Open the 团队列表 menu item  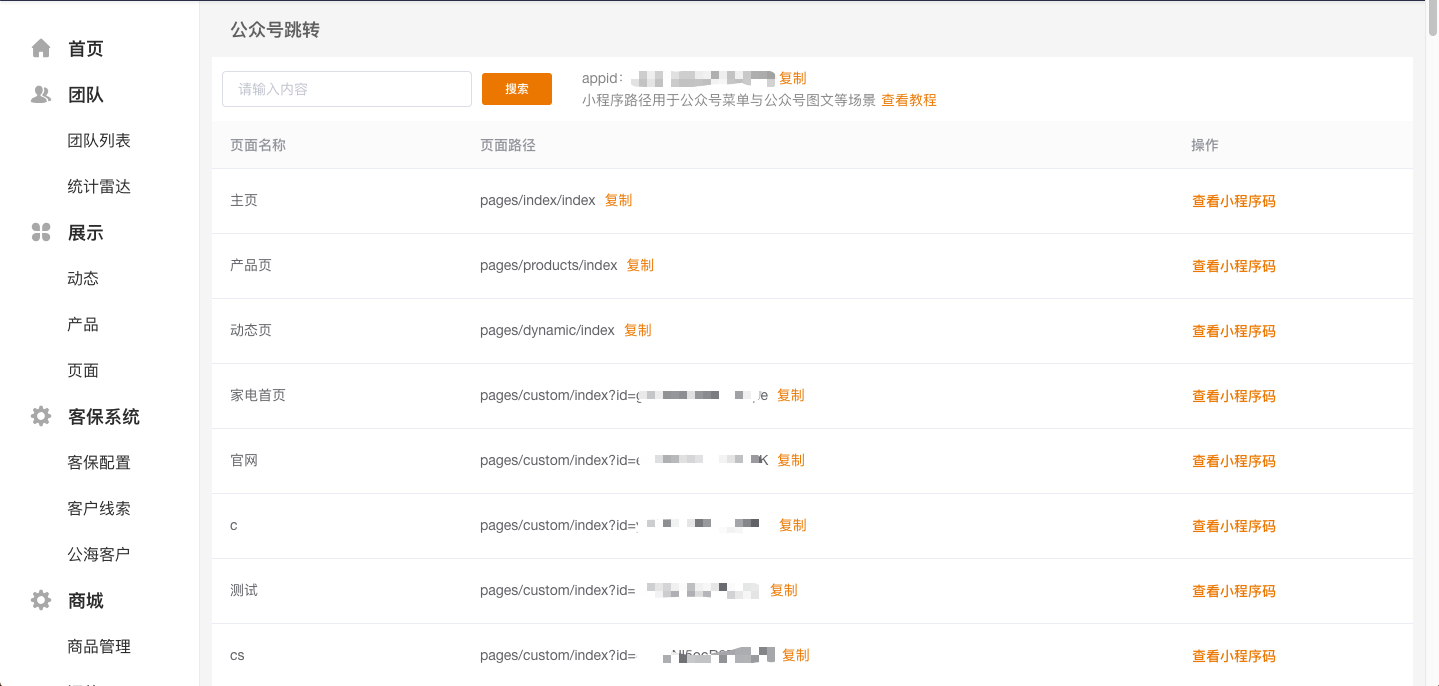pos(99,141)
